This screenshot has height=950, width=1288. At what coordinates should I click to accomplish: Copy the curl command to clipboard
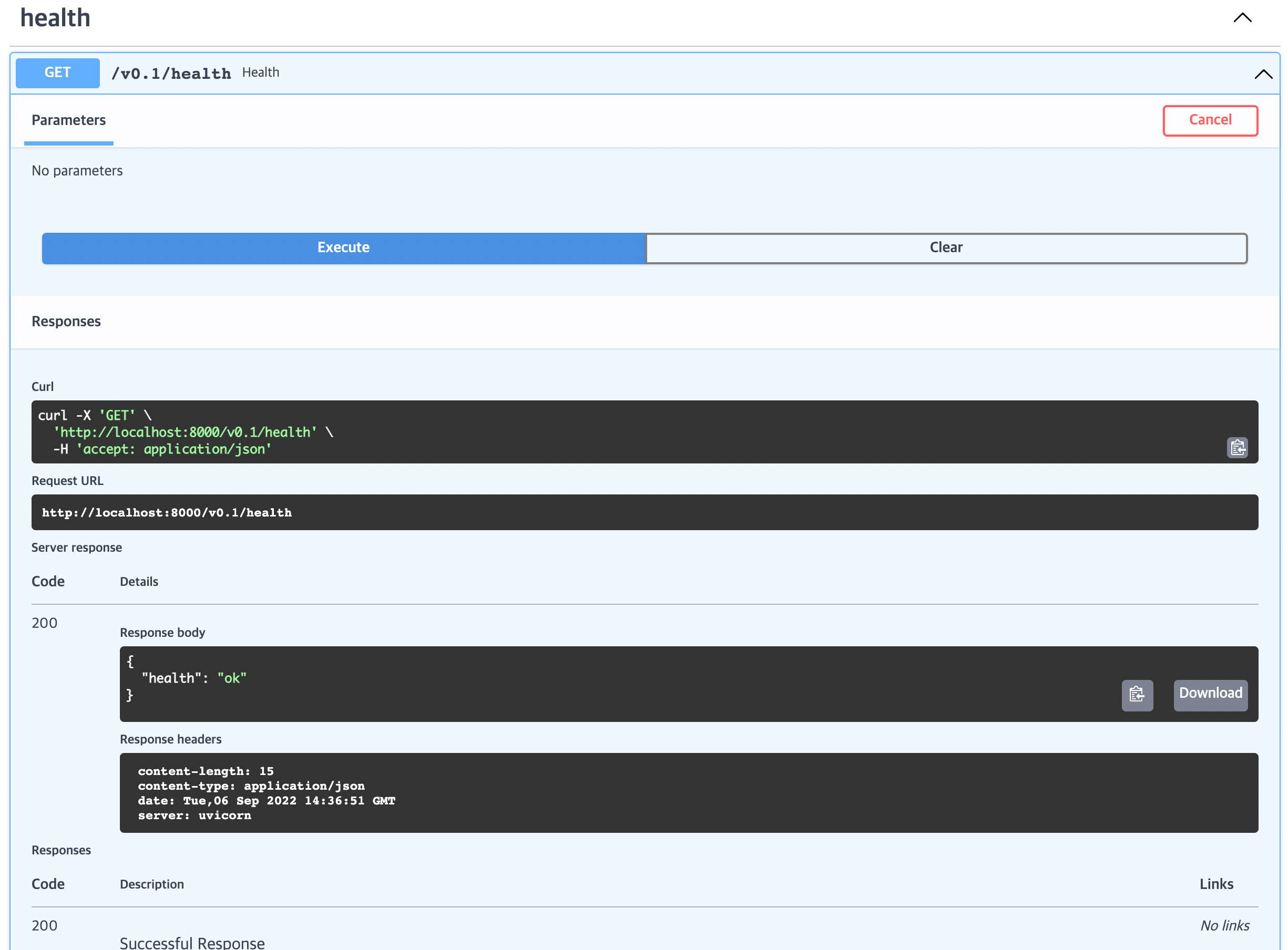click(x=1237, y=447)
